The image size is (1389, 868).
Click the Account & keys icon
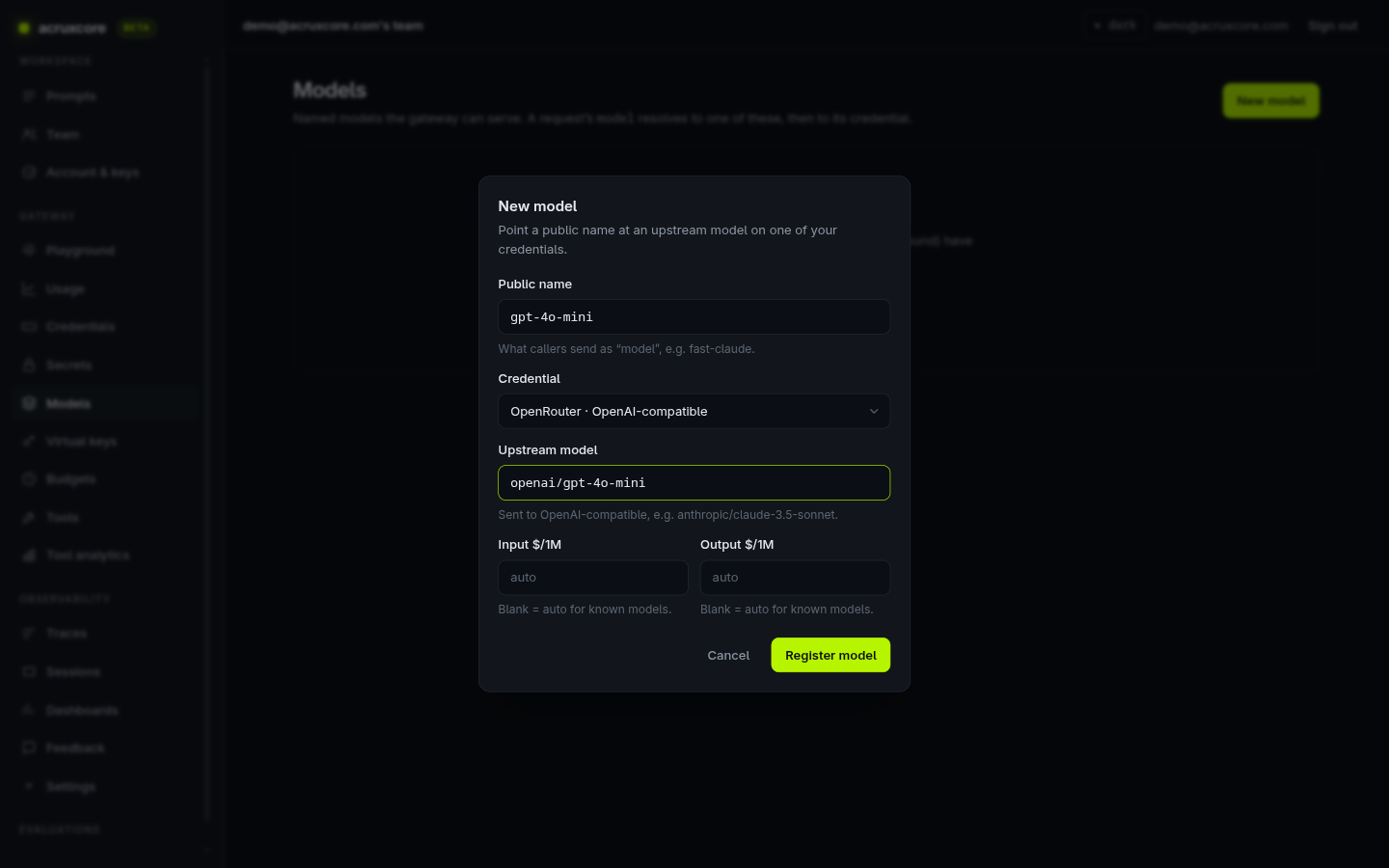29,172
